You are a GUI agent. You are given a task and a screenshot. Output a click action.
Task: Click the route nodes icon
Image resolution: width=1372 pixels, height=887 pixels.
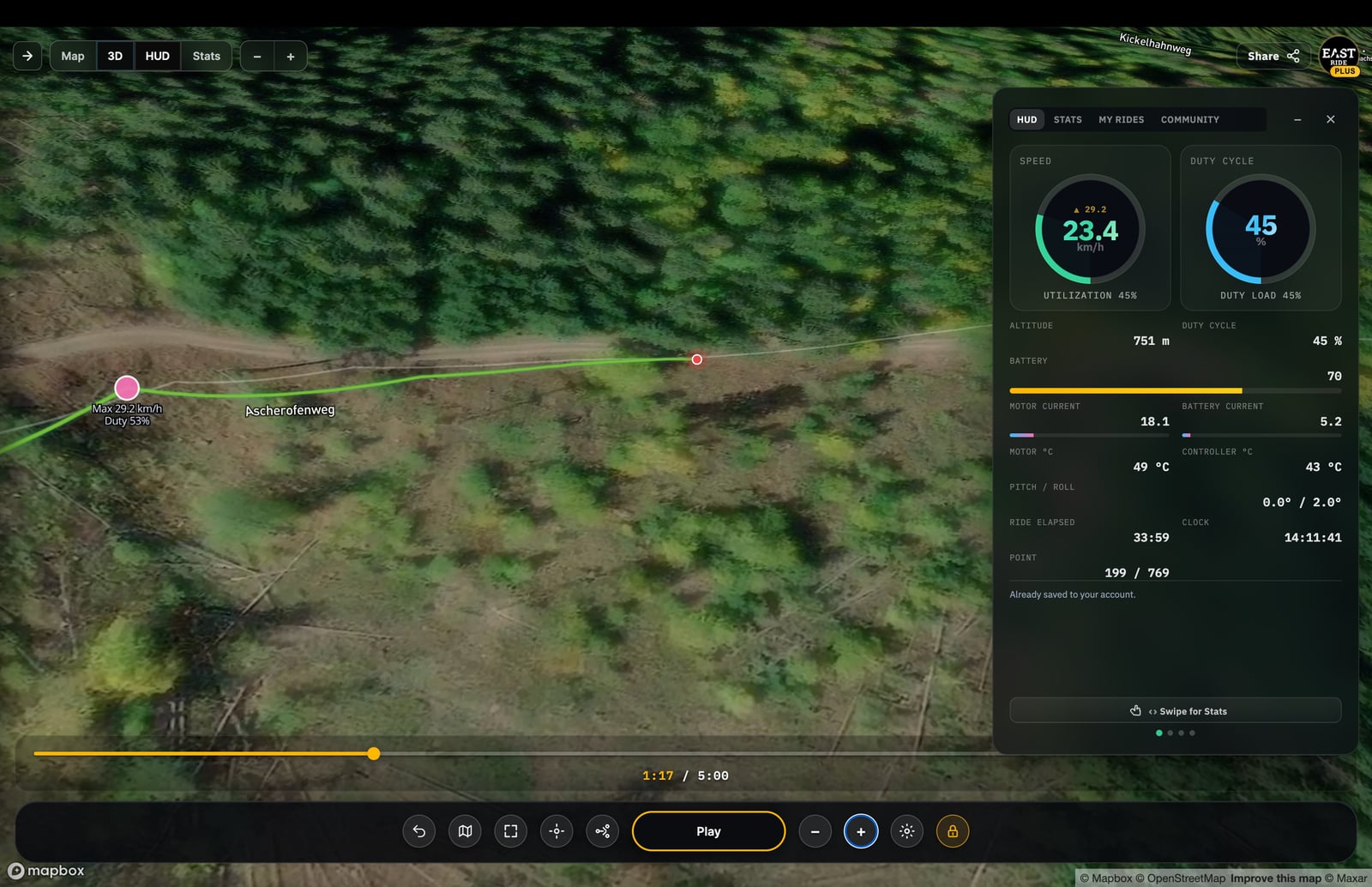pyautogui.click(x=603, y=831)
